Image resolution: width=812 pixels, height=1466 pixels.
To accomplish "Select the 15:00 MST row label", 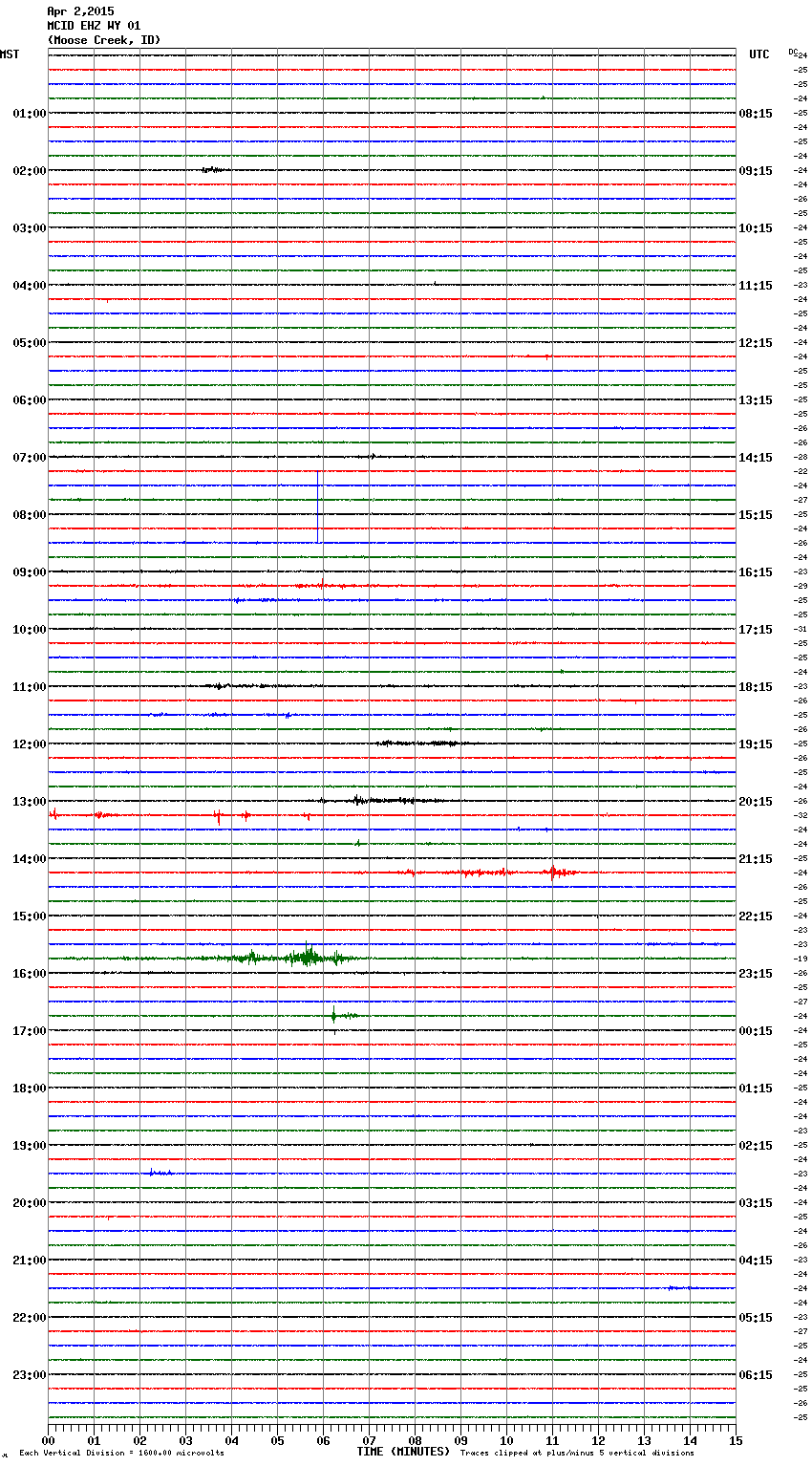I will [x=30, y=916].
